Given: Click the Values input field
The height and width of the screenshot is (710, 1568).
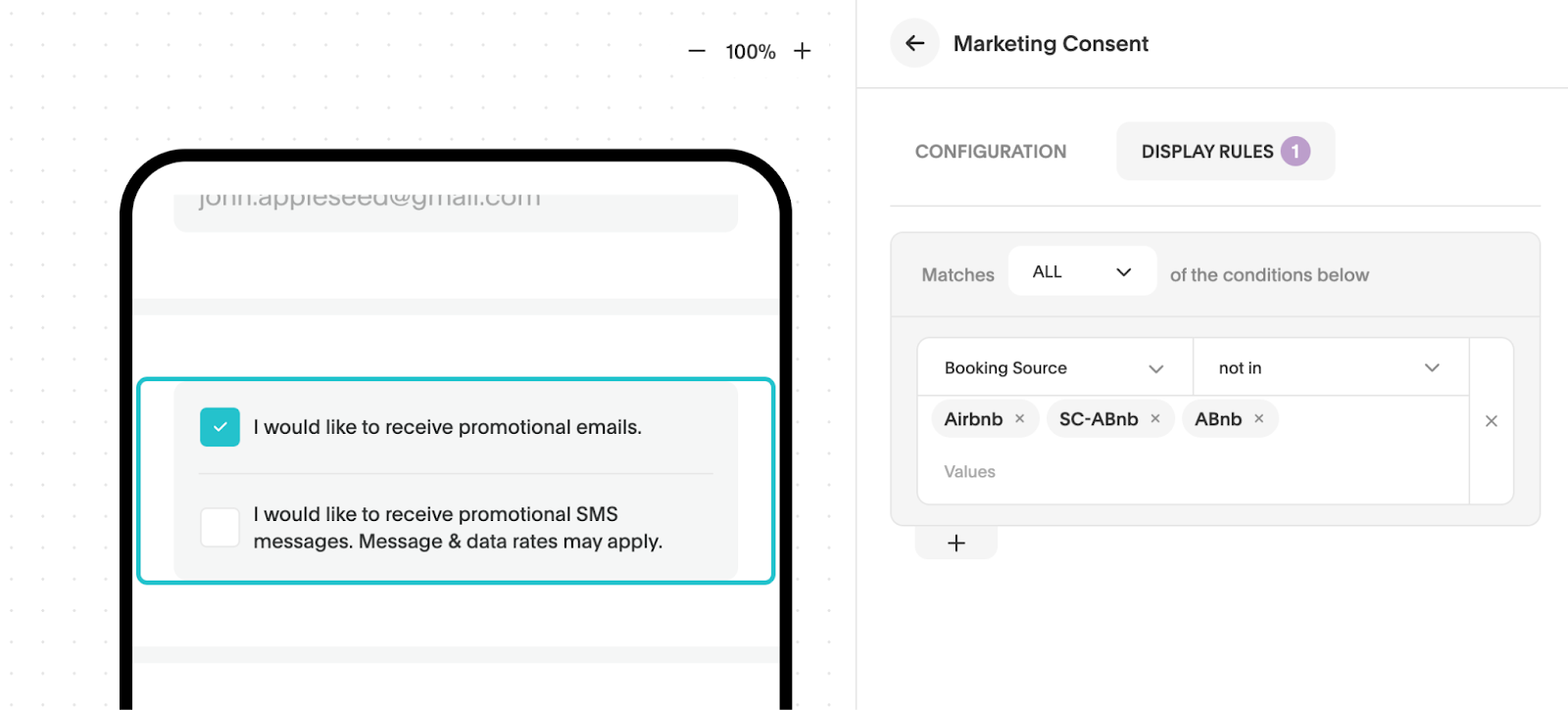Looking at the screenshot, I should pos(1176,472).
